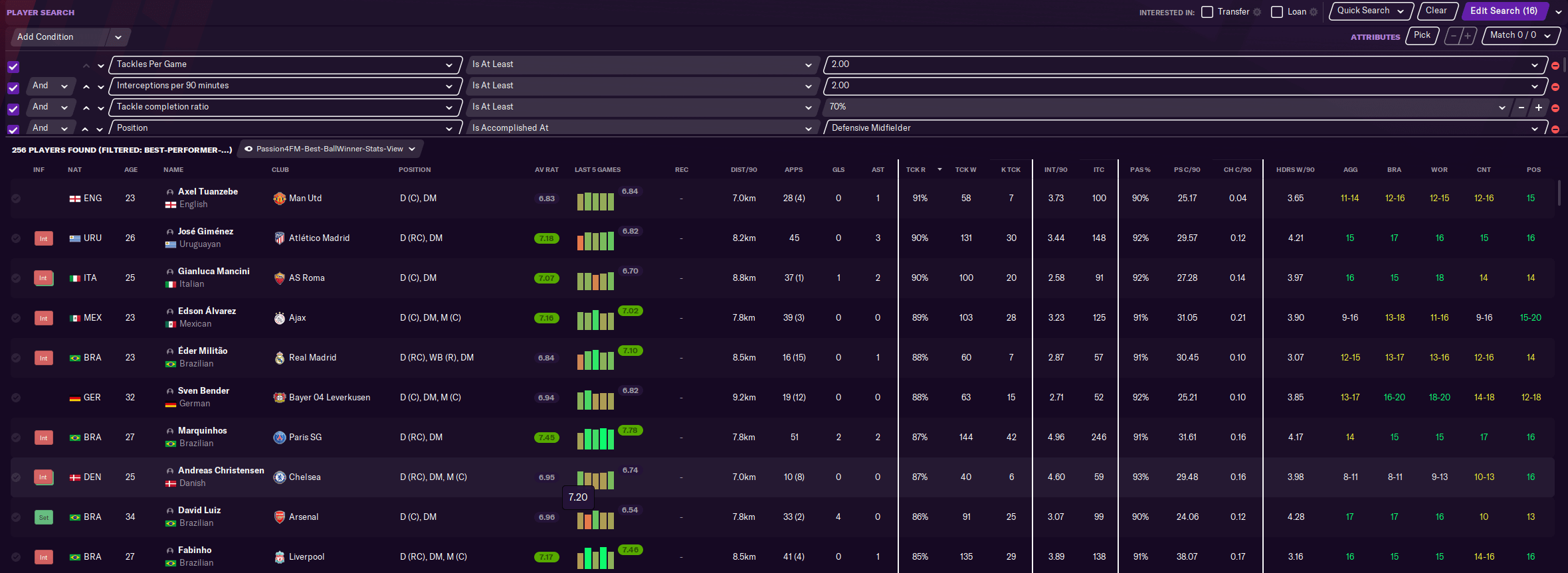This screenshot has width=1568, height=573.
Task: Change the Is Accomplished At operator dropdown
Action: 642,128
